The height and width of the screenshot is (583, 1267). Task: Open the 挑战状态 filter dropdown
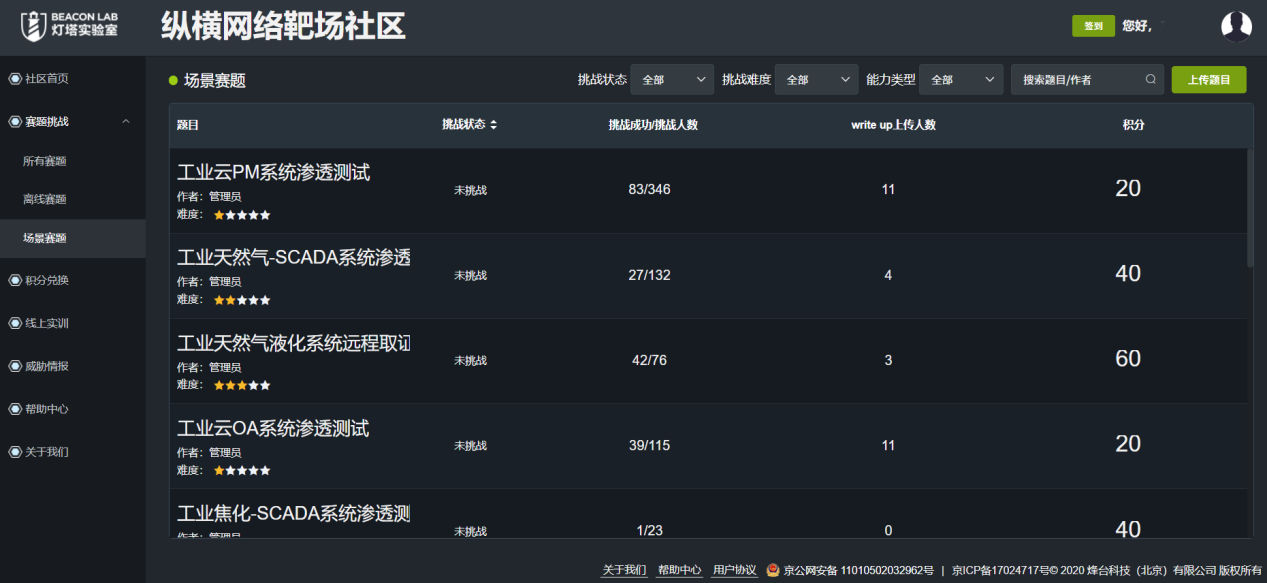pyautogui.click(x=672, y=80)
